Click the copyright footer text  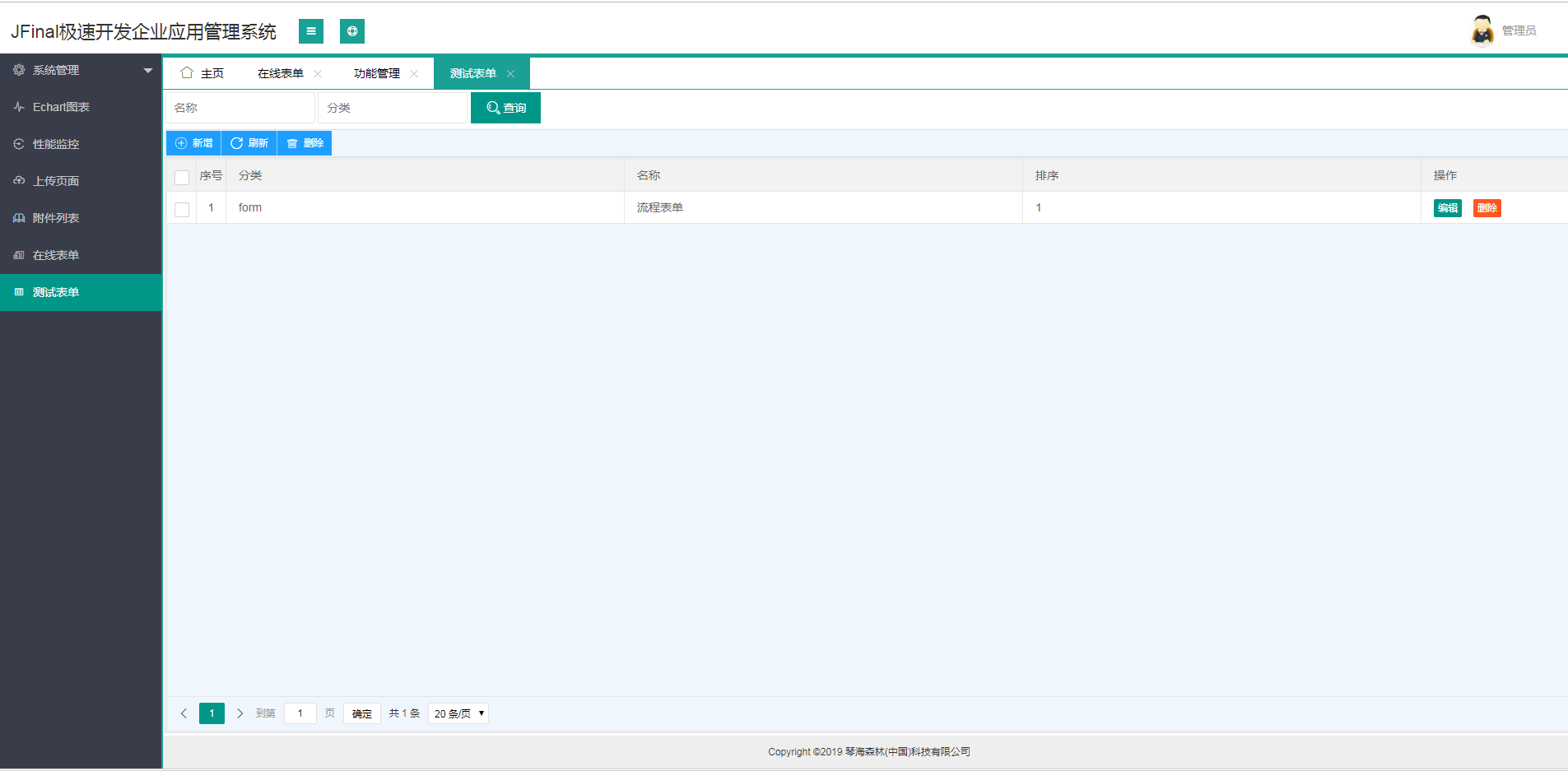click(869, 751)
